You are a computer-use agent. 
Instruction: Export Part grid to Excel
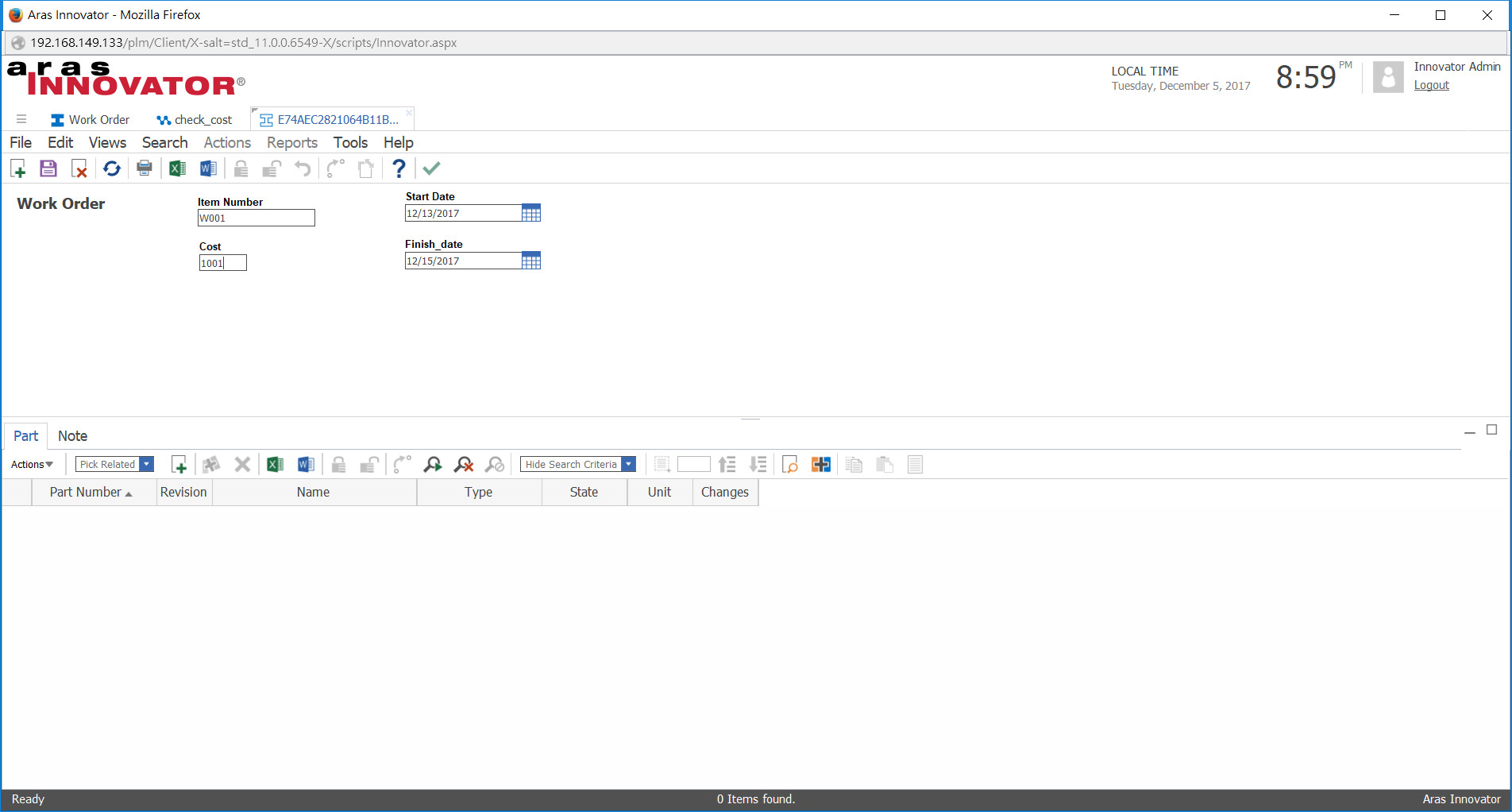tap(275, 465)
